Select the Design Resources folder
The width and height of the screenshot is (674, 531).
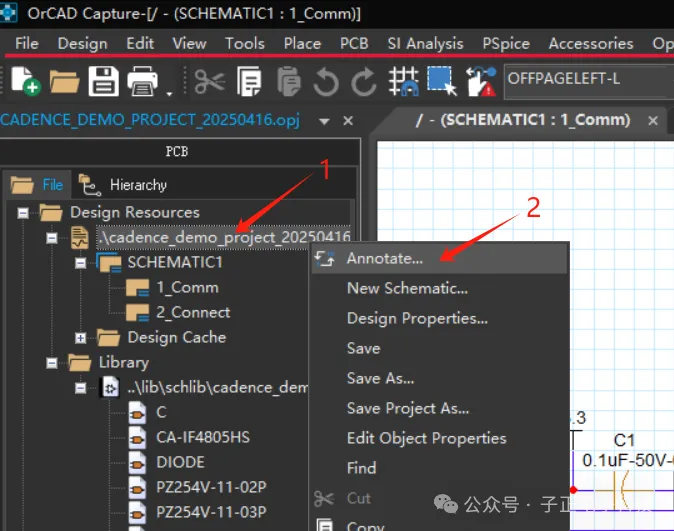coord(135,212)
